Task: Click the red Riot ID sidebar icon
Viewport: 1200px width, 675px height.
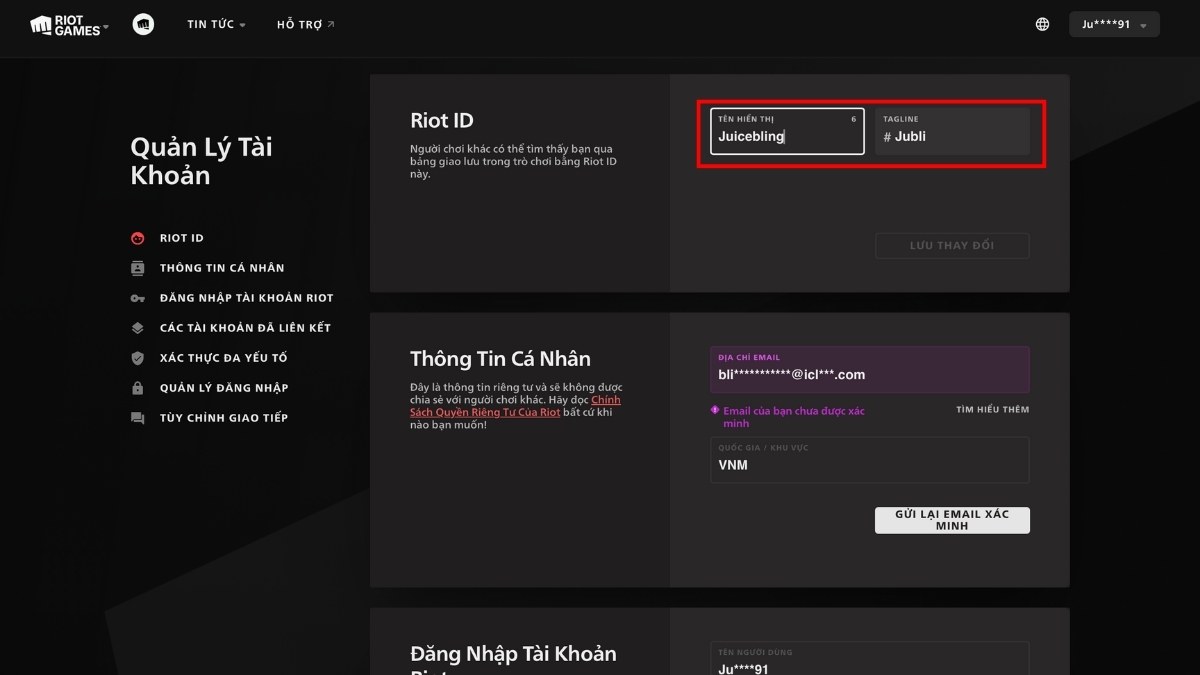Action: pyautogui.click(x=138, y=238)
